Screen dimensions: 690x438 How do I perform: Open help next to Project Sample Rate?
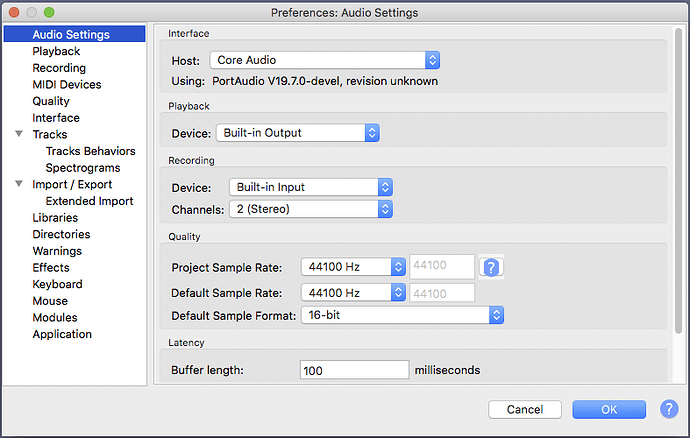click(x=491, y=267)
